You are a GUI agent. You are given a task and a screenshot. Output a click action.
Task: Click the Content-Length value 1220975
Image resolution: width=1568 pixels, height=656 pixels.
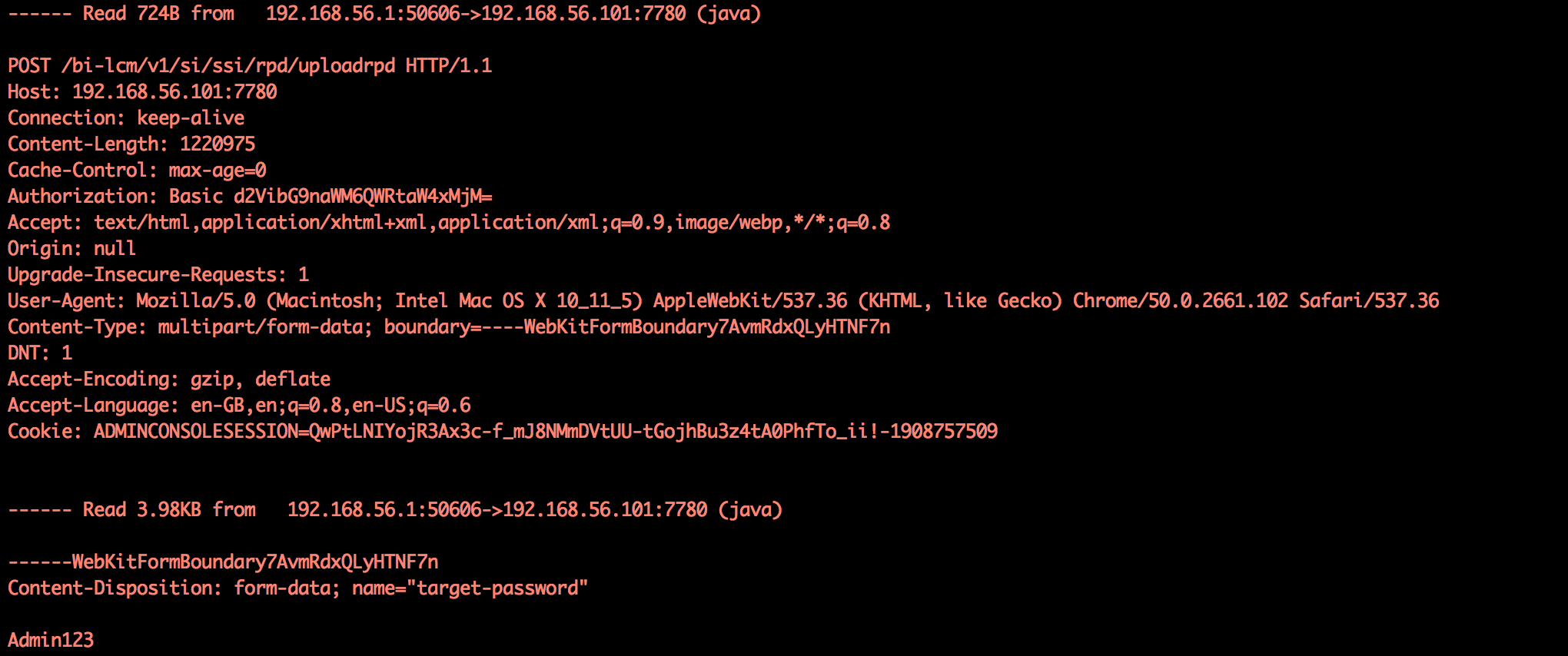click(218, 144)
